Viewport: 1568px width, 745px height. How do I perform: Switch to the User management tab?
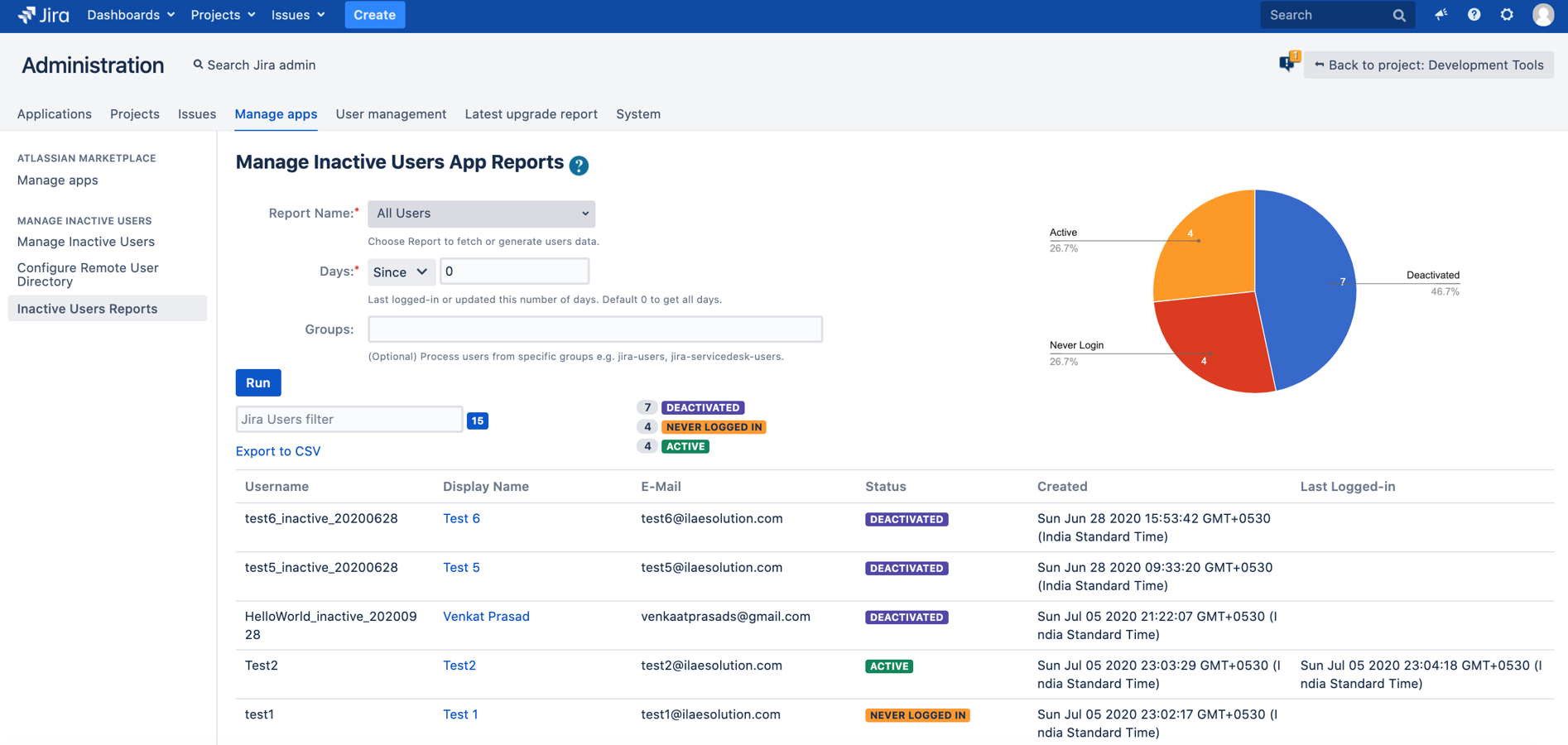pos(391,113)
